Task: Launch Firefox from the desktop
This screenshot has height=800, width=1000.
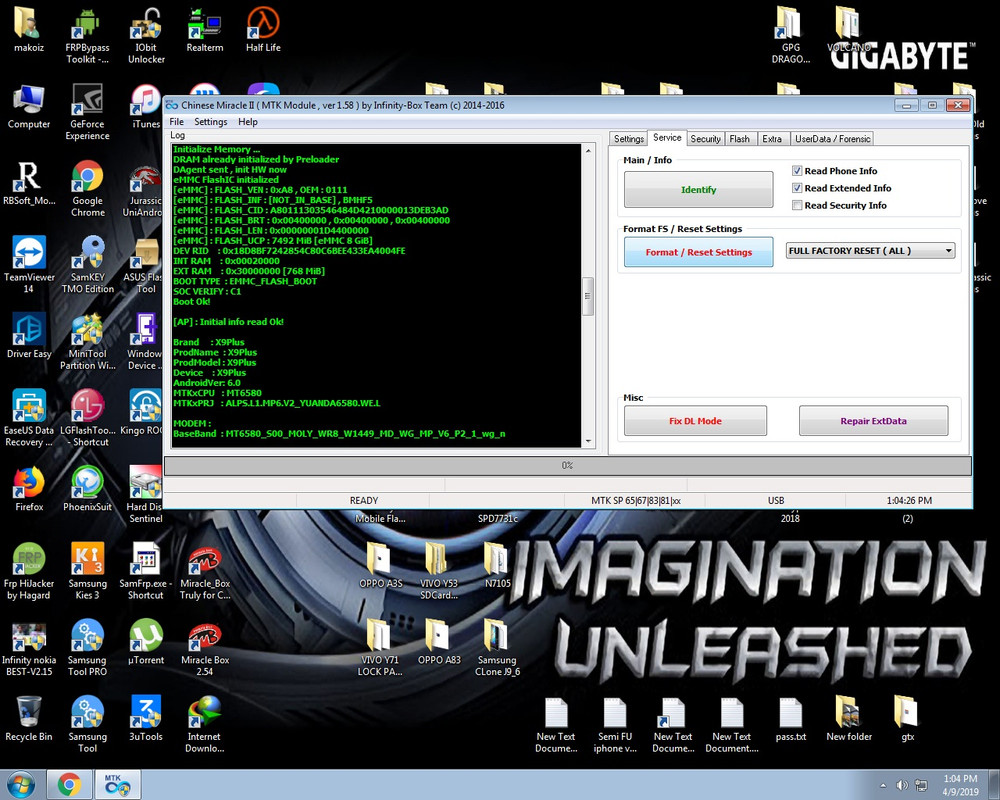Action: point(29,490)
